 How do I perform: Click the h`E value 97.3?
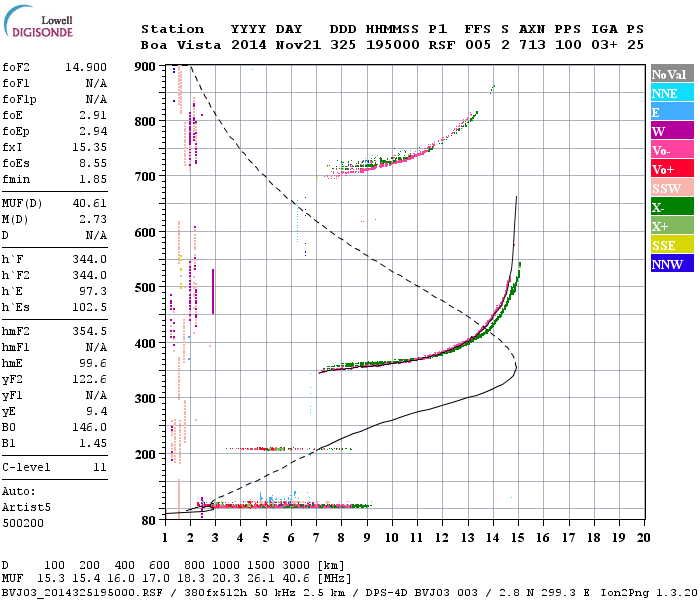(93, 292)
